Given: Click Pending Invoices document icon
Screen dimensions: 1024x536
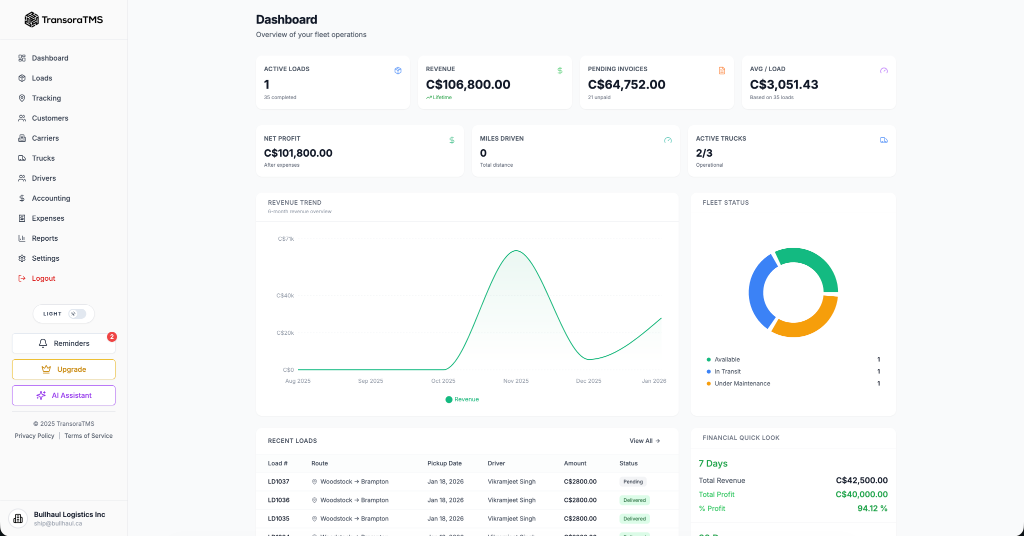Looking at the screenshot, I should 722,71.
